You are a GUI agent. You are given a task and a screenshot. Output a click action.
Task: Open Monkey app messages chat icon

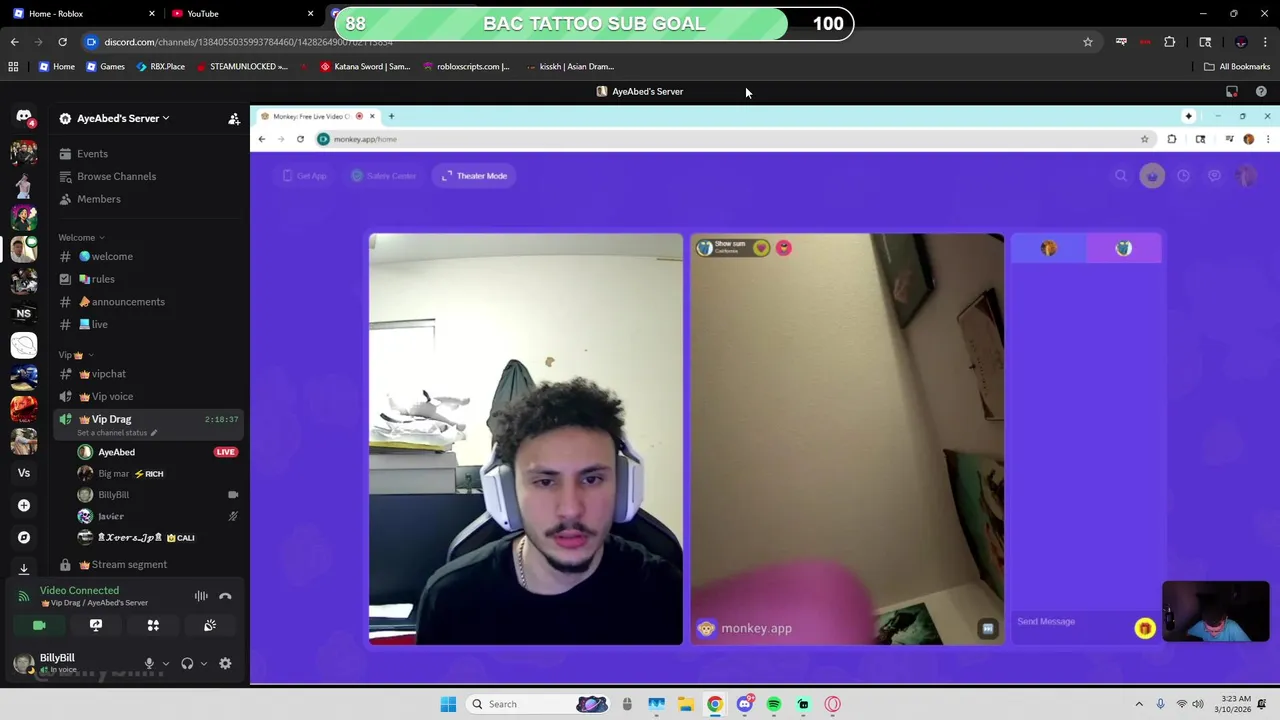click(x=1214, y=176)
